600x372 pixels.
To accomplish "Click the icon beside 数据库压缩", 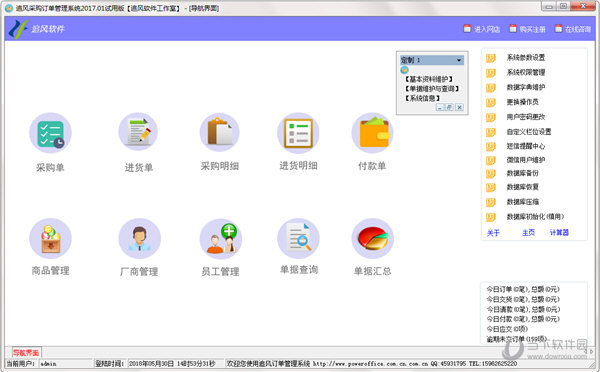I will (491, 202).
